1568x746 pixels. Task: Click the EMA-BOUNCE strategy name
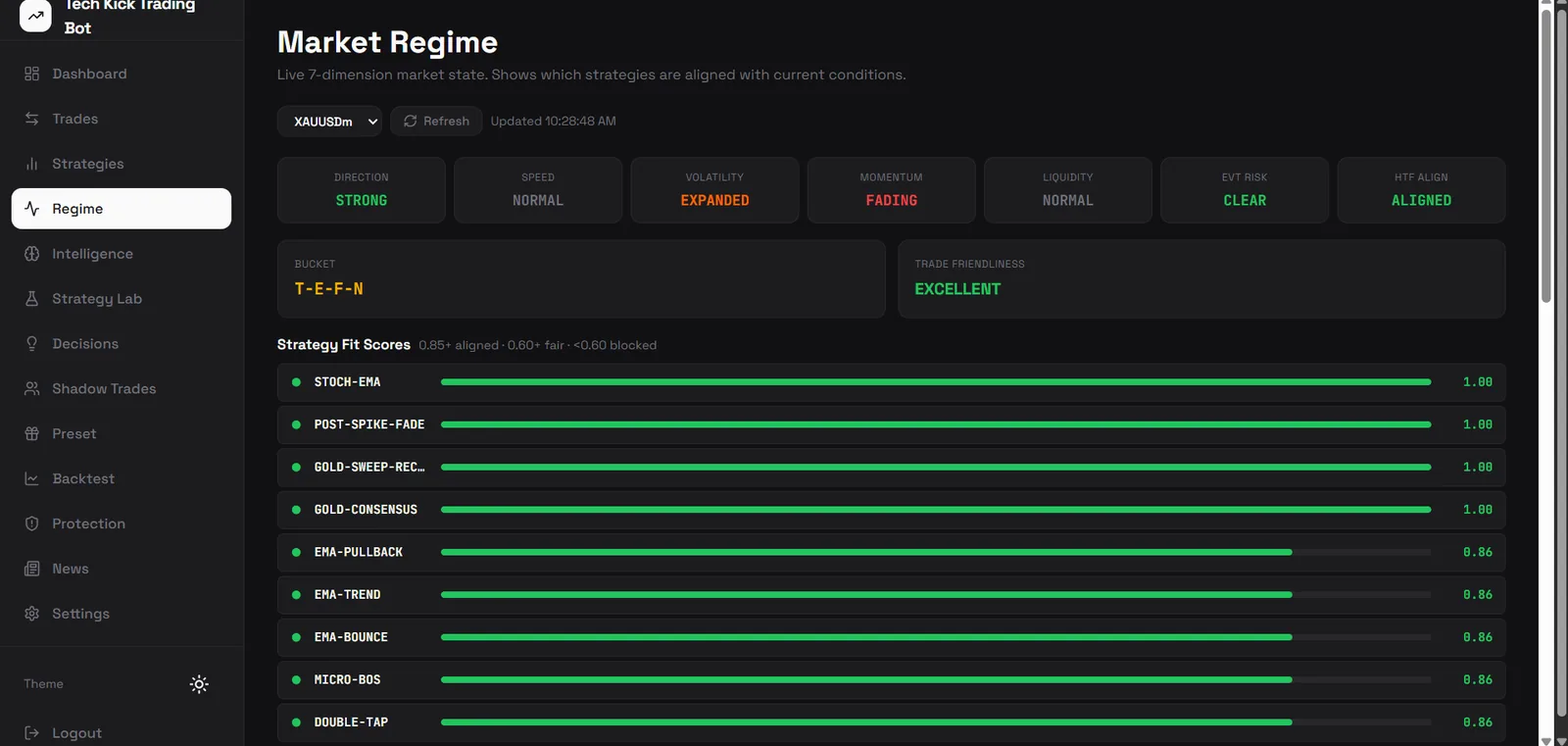[x=351, y=637]
